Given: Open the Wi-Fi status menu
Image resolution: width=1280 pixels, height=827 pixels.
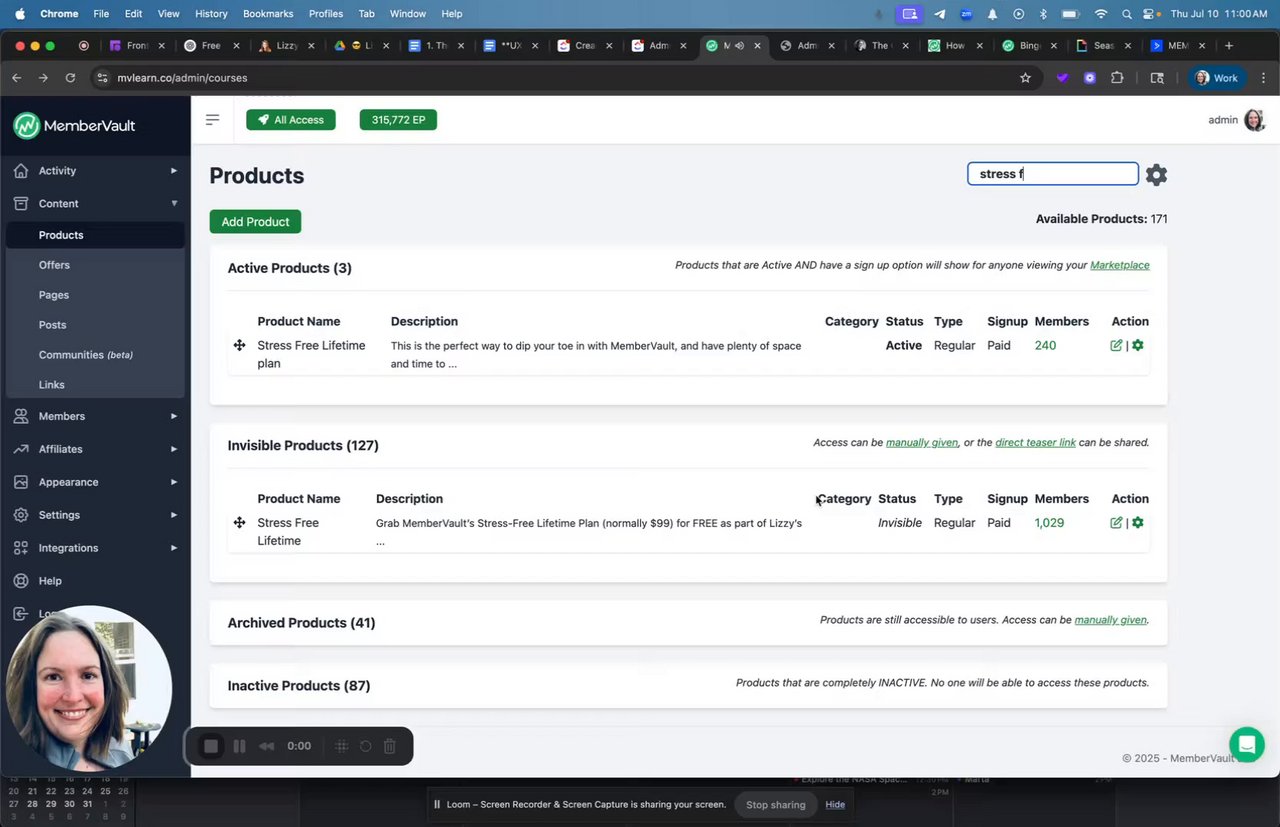Looking at the screenshot, I should tap(1101, 14).
